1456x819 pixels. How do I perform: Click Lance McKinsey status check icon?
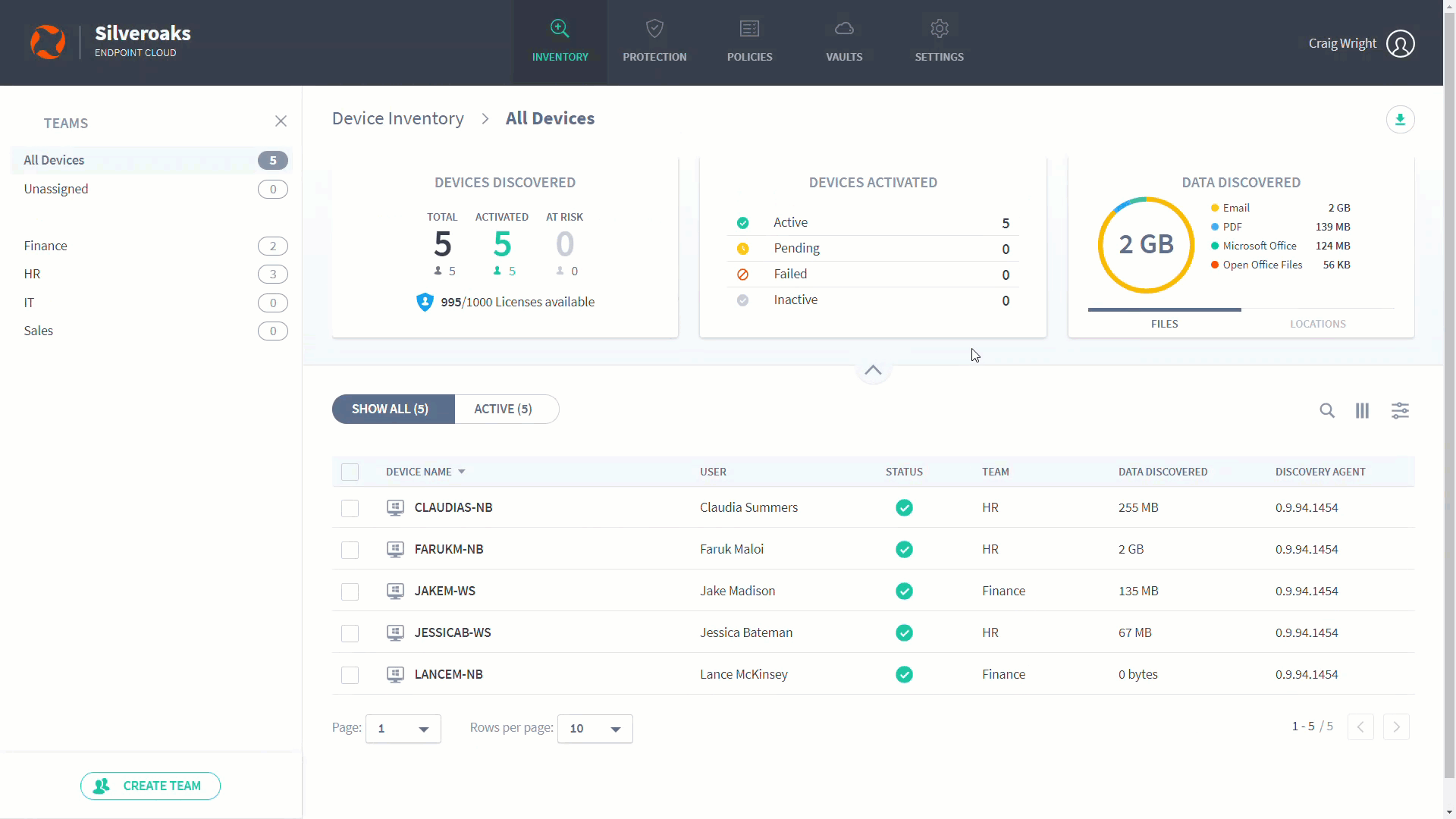coord(904,674)
